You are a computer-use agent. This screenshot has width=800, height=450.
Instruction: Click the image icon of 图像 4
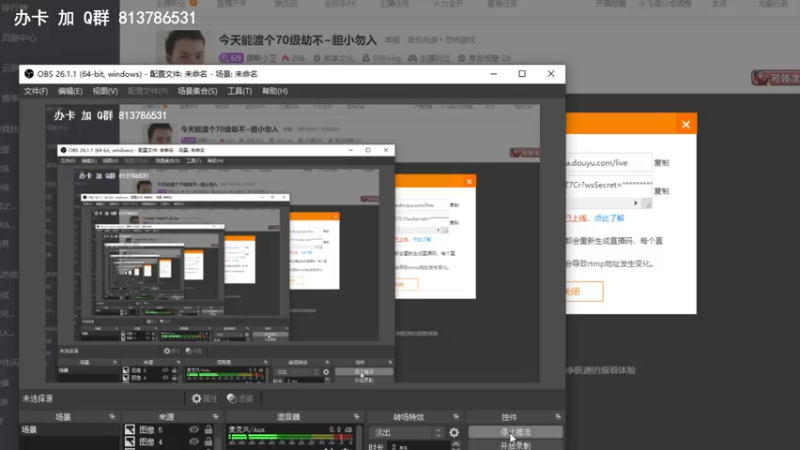(x=130, y=442)
